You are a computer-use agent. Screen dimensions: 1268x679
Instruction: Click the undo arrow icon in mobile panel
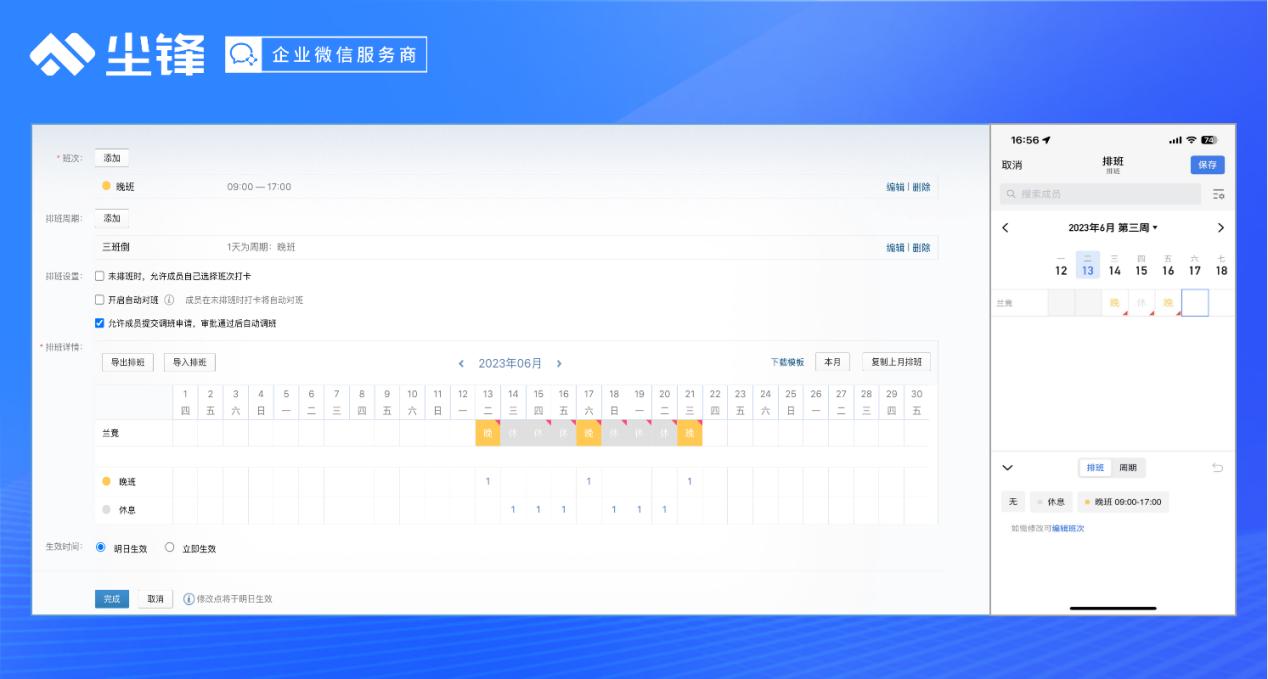pos(1217,468)
